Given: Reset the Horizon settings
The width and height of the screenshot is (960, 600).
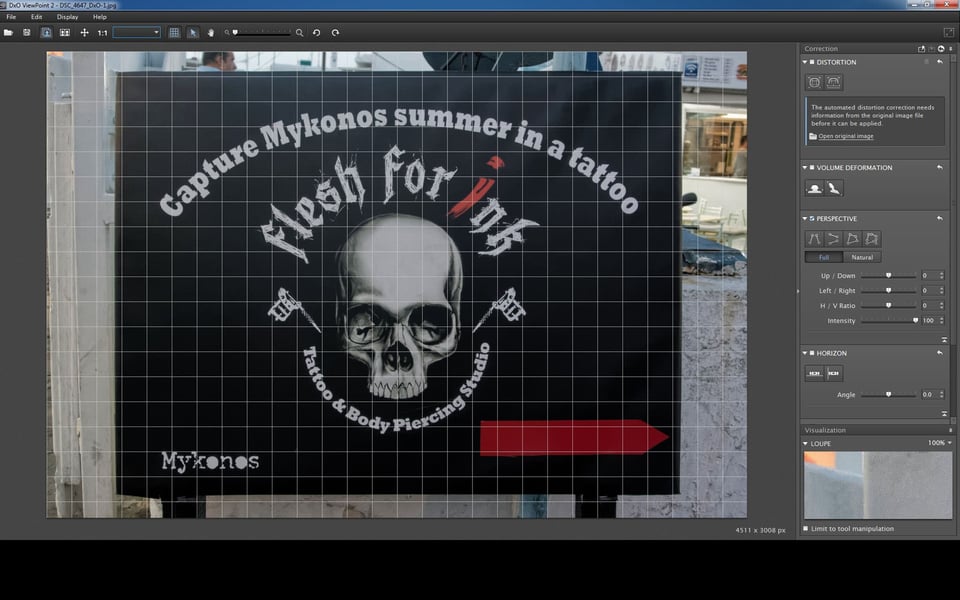Looking at the screenshot, I should pos(940,353).
